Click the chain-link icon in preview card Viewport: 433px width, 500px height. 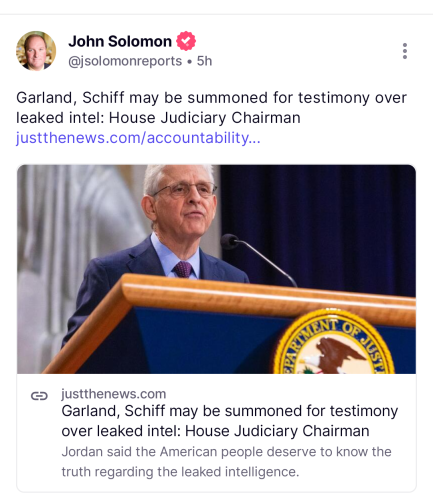click(x=39, y=396)
